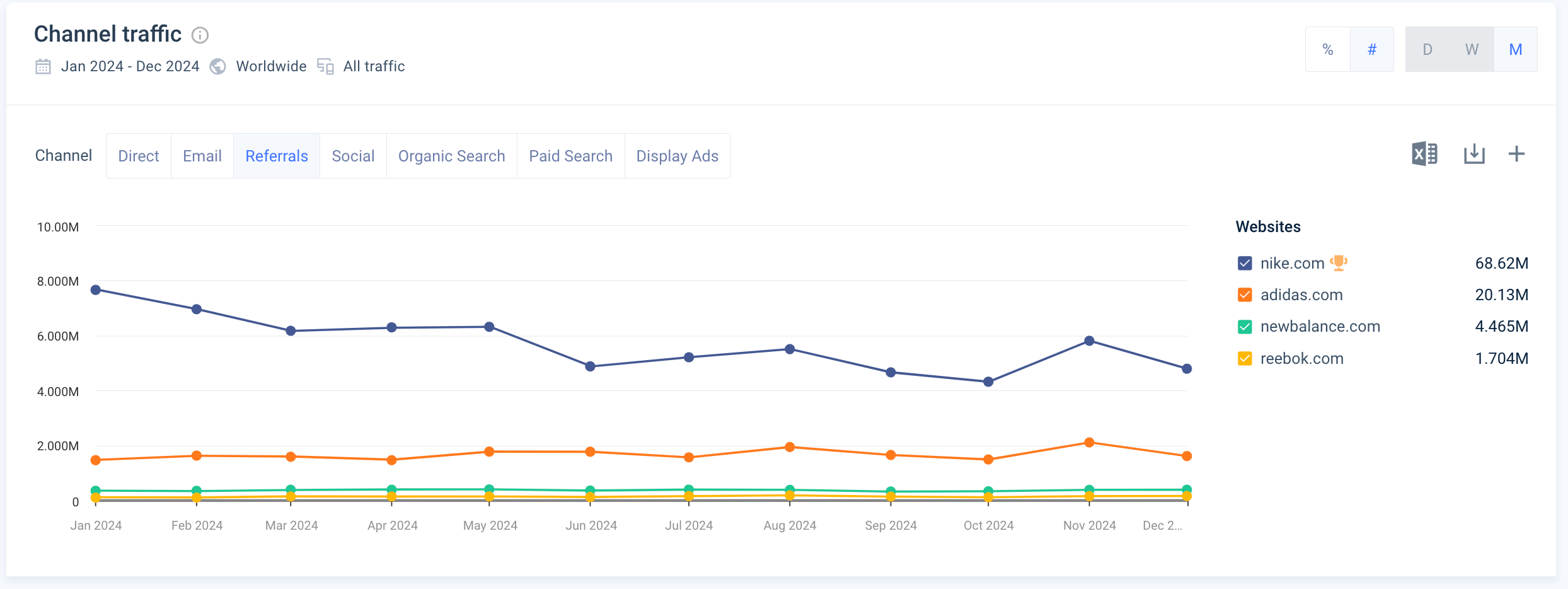Export the data to Excel
Screen dimensions: 1568x589
[x=1424, y=153]
